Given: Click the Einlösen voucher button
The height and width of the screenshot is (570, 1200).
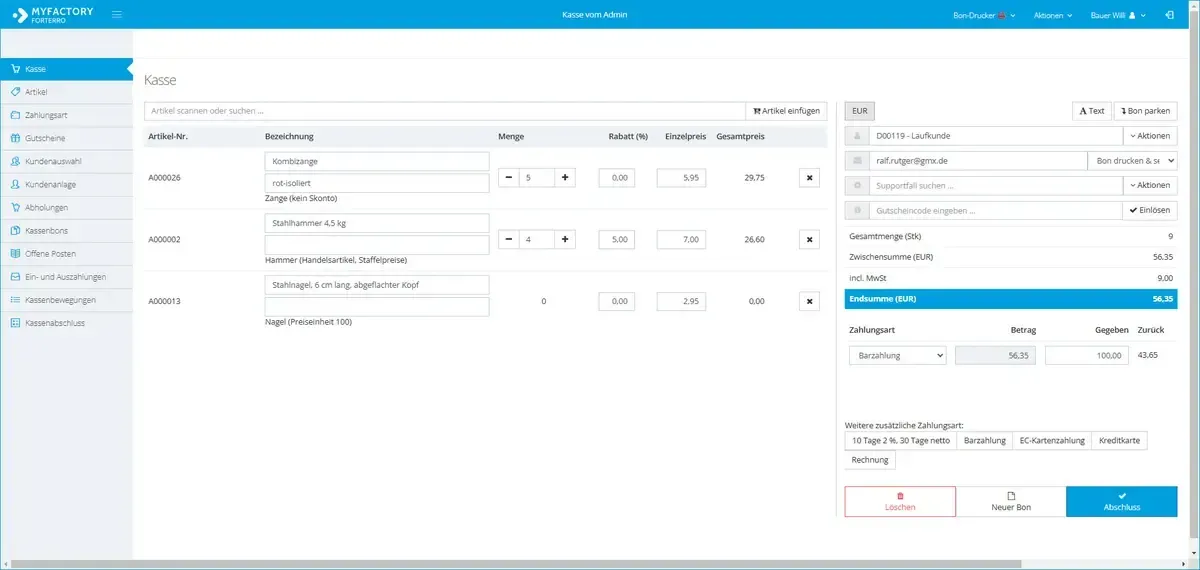Looking at the screenshot, I should coord(1150,210).
